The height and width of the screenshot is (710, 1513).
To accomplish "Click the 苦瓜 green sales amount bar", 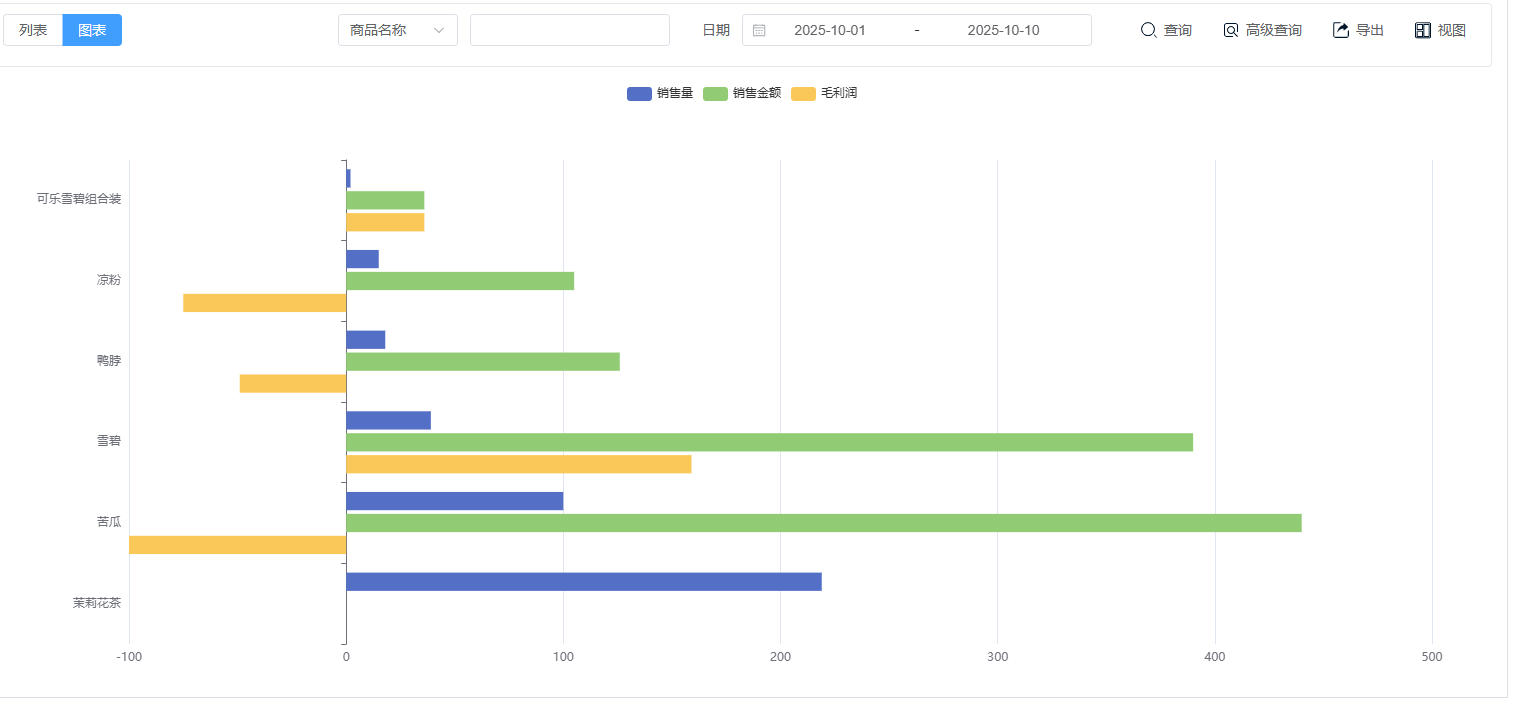I will pyautogui.click(x=823, y=523).
